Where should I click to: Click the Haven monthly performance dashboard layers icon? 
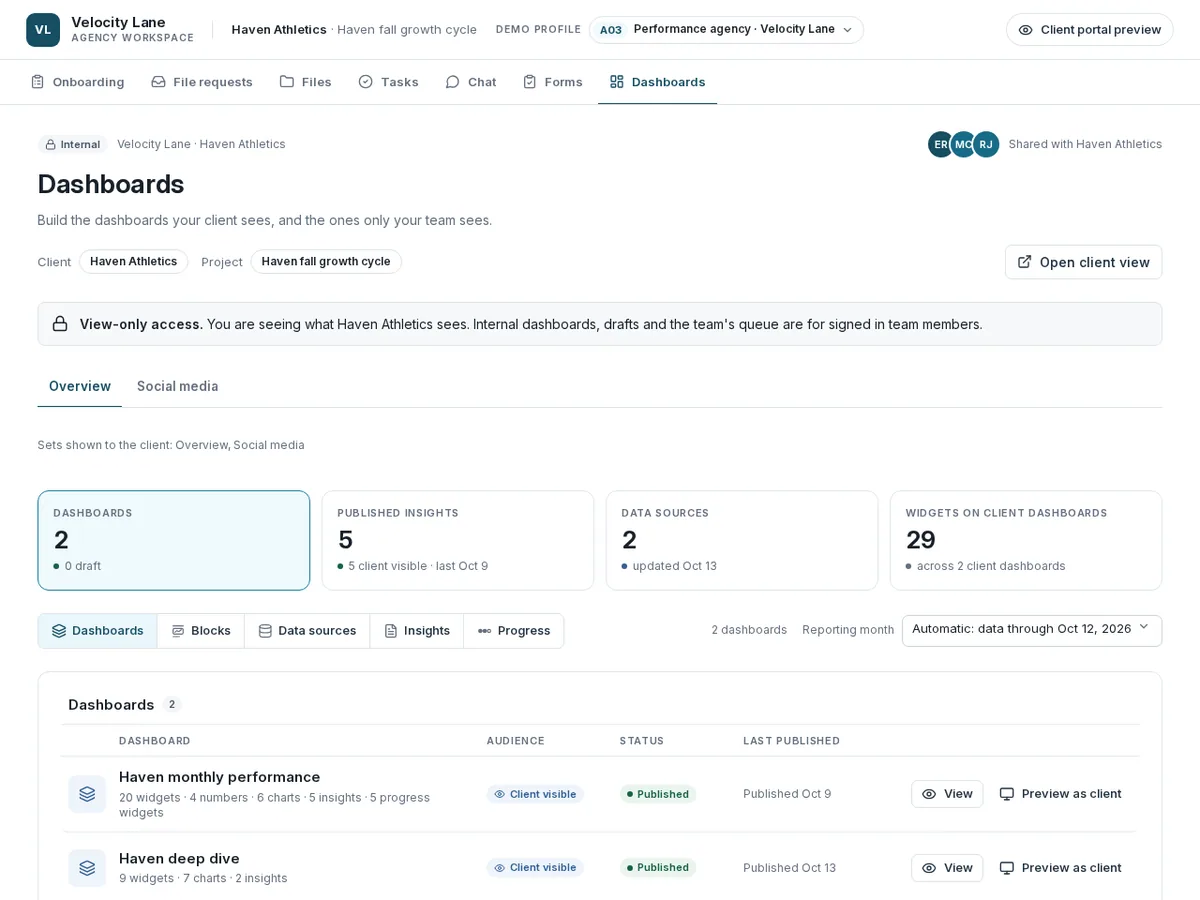point(87,794)
